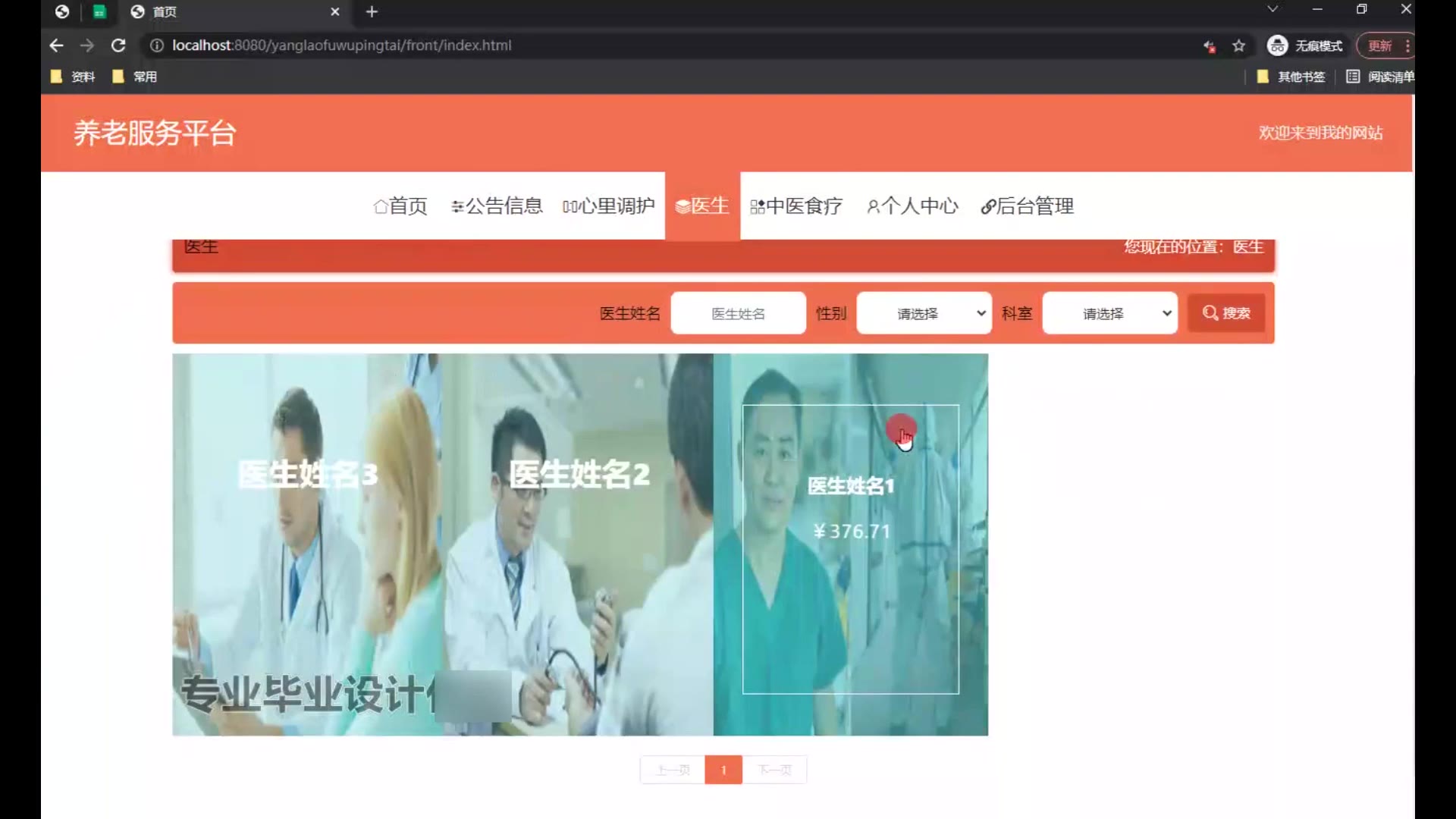The width and height of the screenshot is (1456, 819).
Task: Go to 中医食疗 navigation tab
Action: pyautogui.click(x=795, y=206)
